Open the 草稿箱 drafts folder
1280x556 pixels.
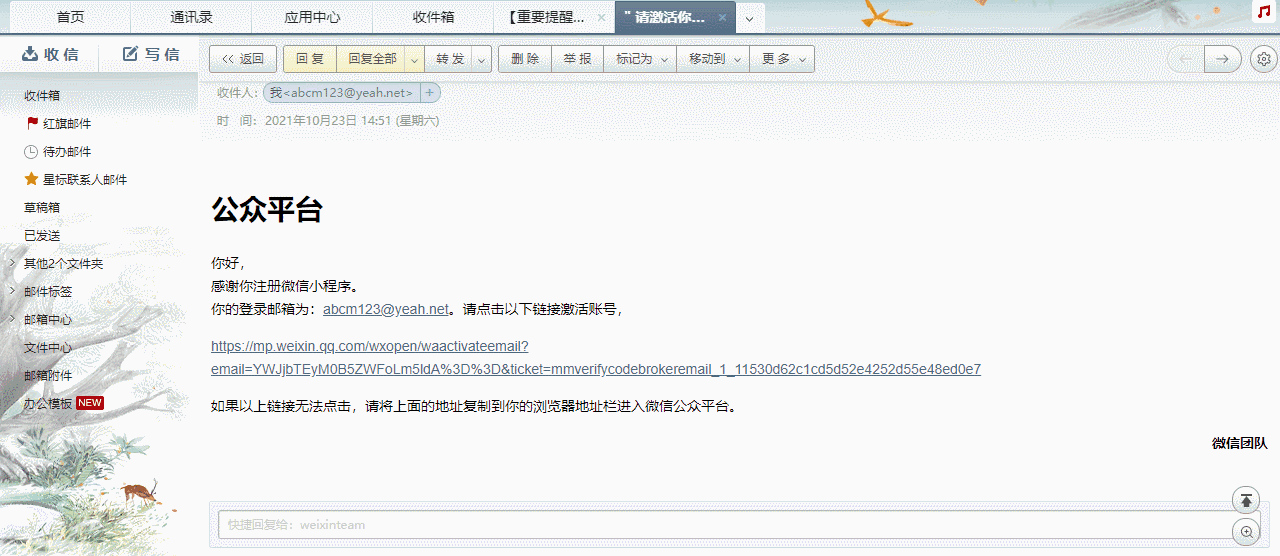click(42, 208)
